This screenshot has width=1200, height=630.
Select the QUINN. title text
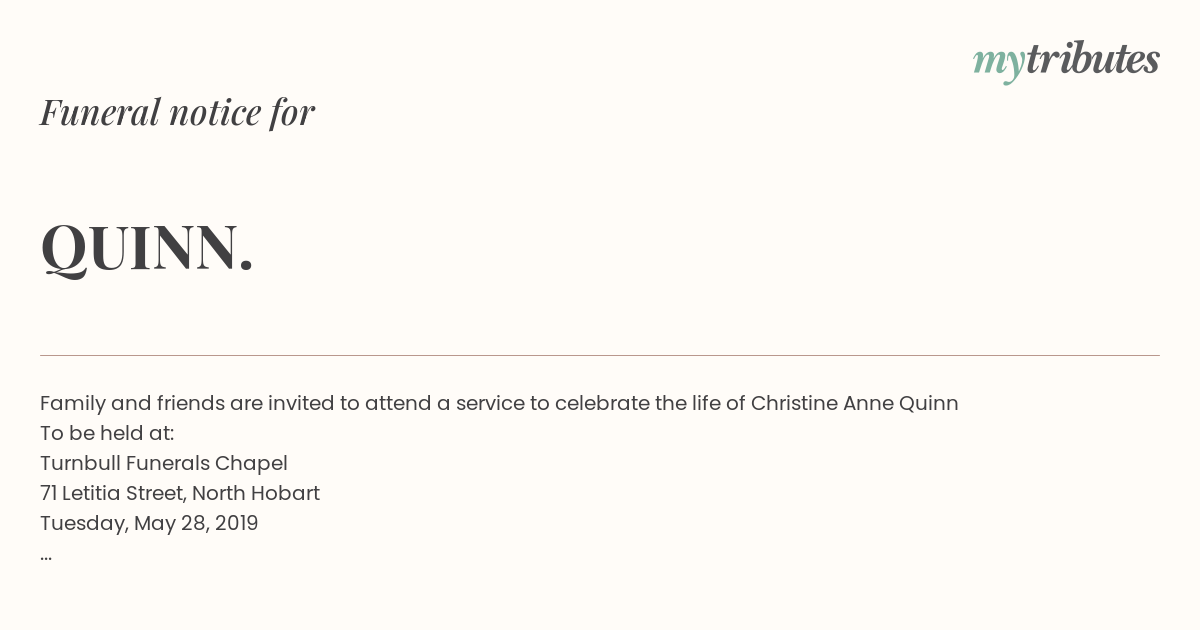point(147,247)
